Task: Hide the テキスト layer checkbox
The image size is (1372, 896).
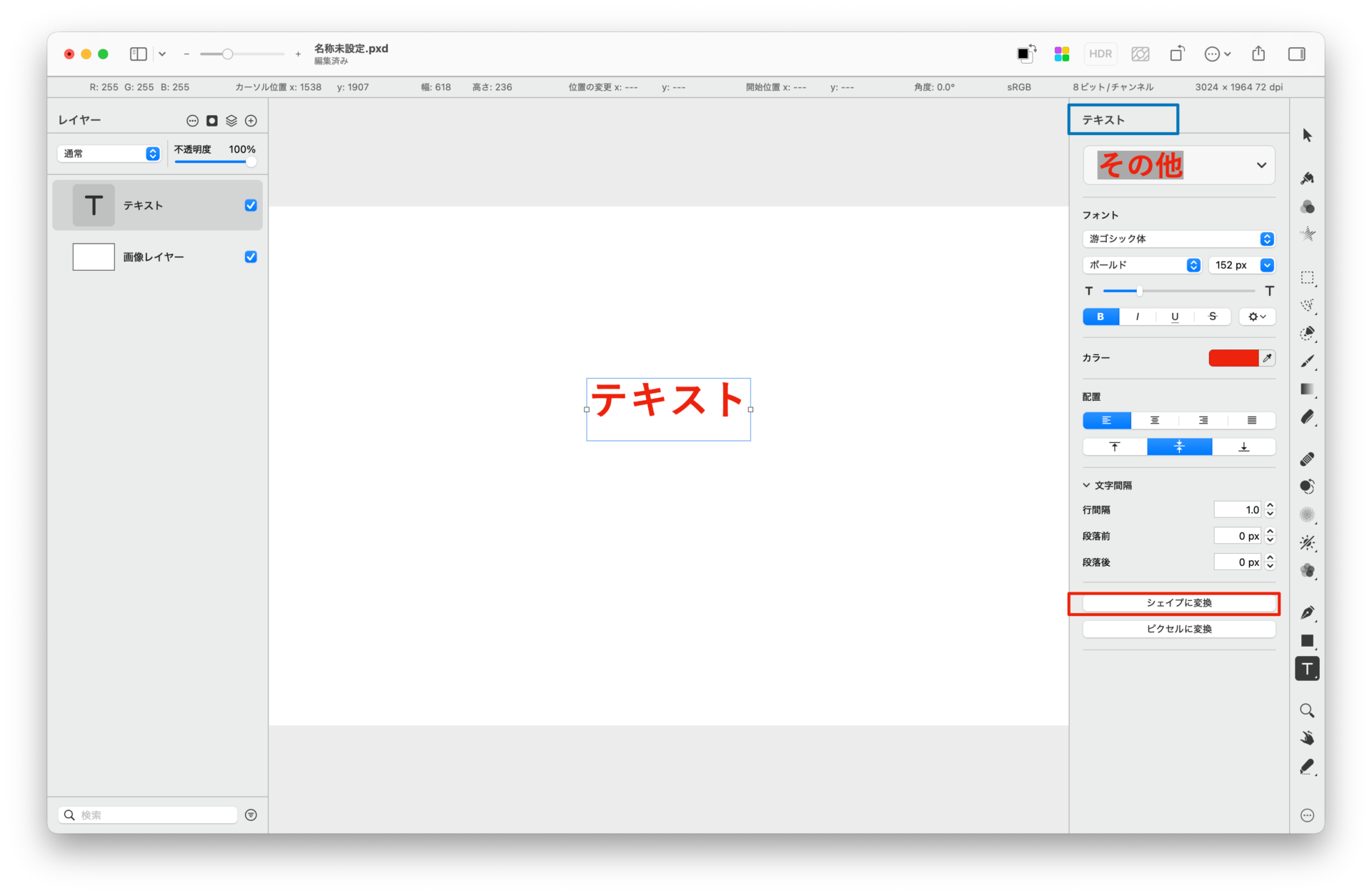Action: (x=251, y=205)
